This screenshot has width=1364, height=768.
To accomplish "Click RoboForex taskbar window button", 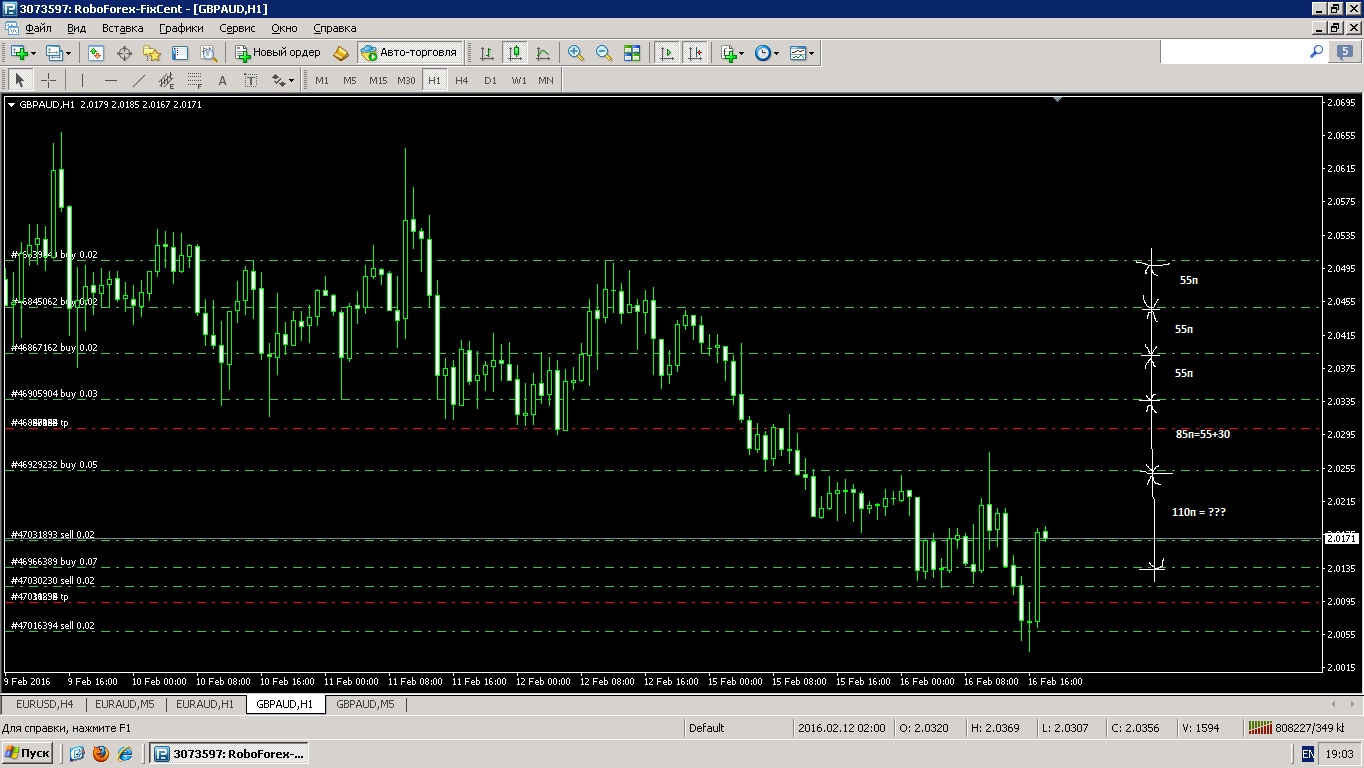I will [229, 753].
